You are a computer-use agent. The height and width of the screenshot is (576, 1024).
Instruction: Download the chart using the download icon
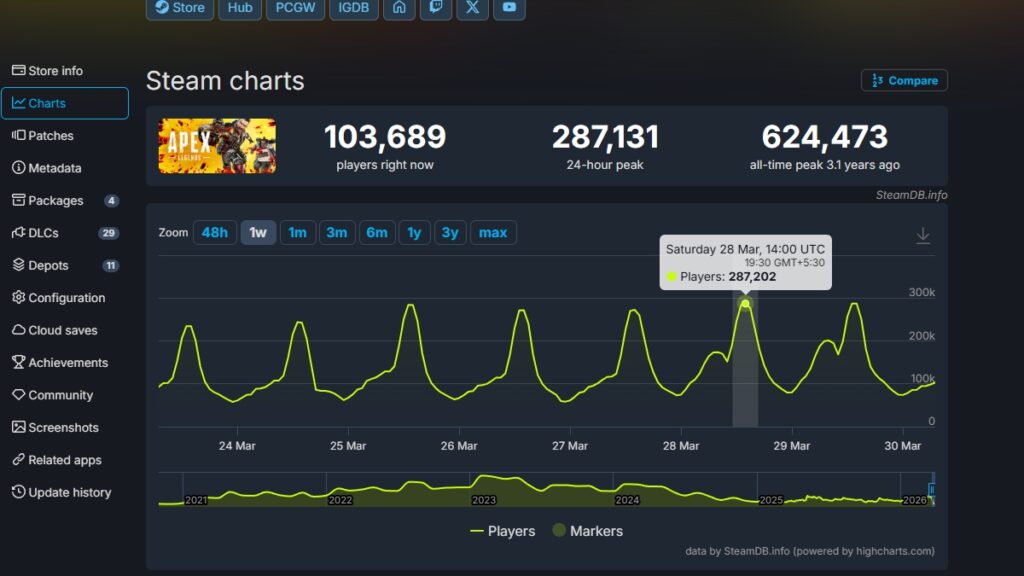tap(923, 234)
